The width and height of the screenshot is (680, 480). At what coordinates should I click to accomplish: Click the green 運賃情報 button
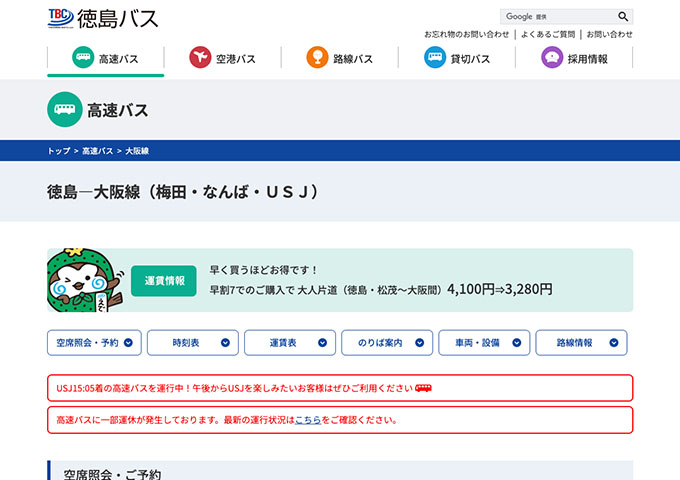[x=163, y=281]
